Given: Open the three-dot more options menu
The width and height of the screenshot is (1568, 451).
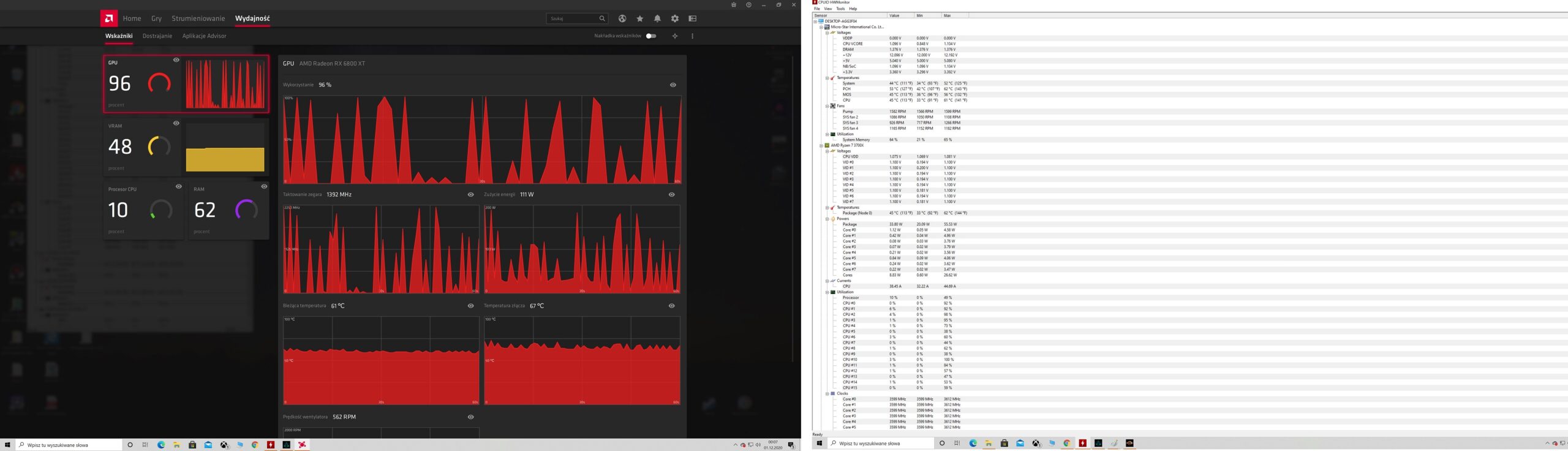Looking at the screenshot, I should coord(693,36).
